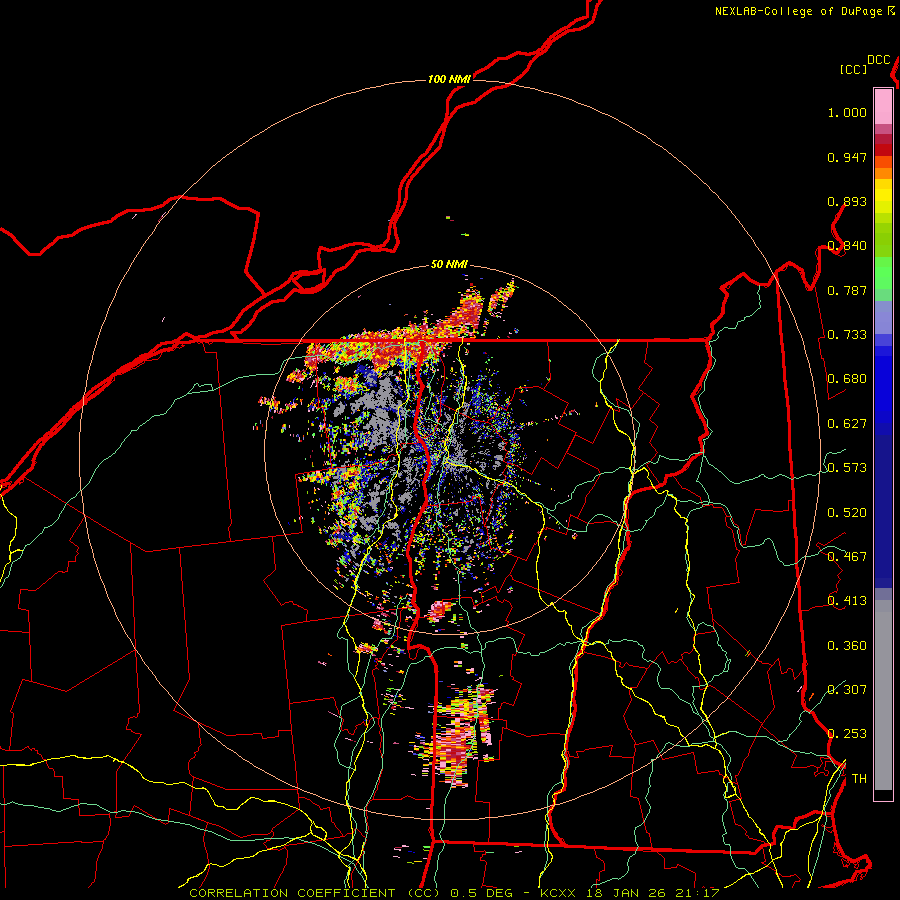Click the 0.307 scale value
900x900 pixels.
pyautogui.click(x=847, y=690)
